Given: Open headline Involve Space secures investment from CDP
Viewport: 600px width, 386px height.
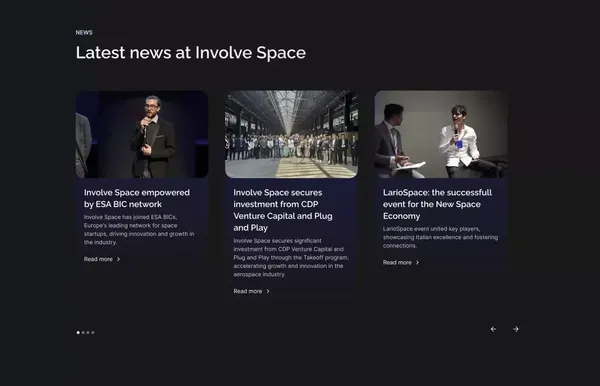Looking at the screenshot, I should tap(283, 210).
